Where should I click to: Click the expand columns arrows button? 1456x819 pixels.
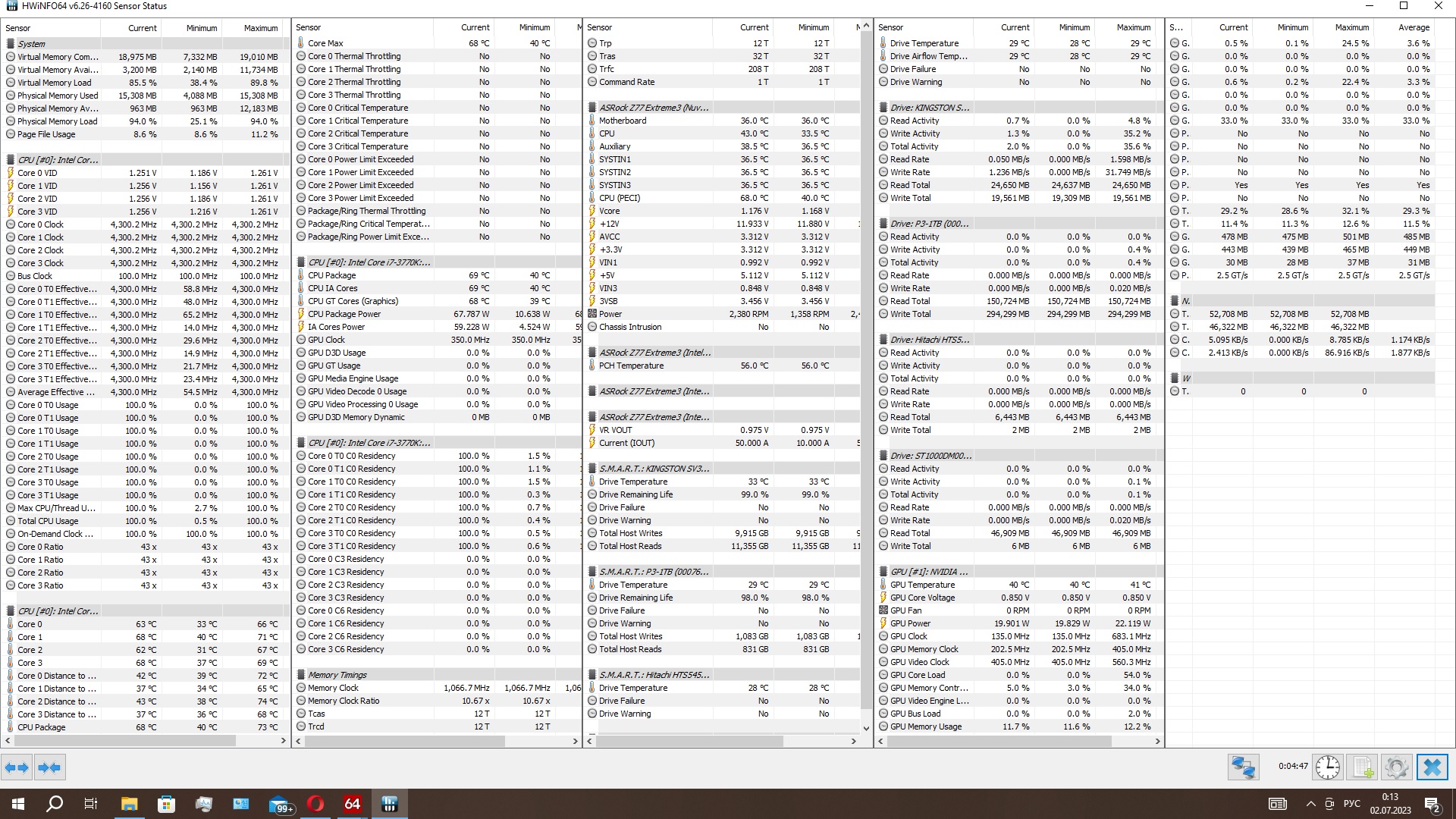(x=16, y=767)
